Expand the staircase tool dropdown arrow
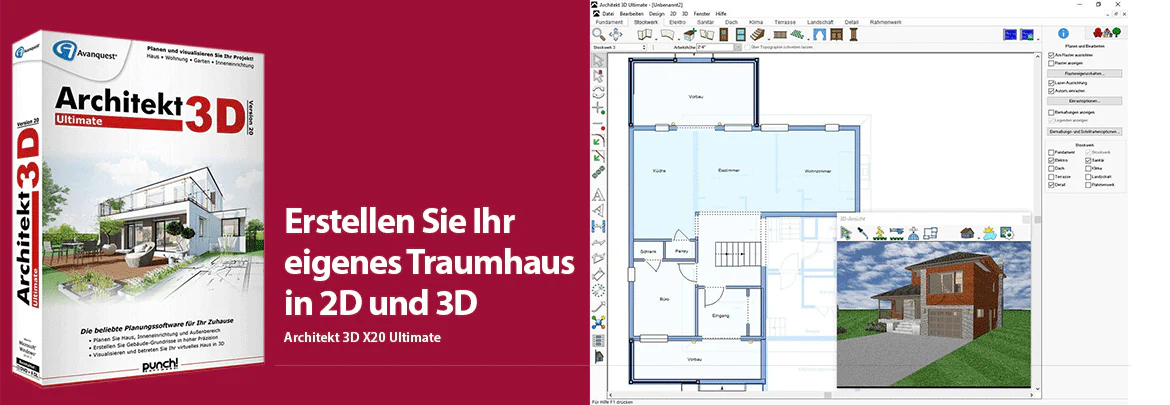Screen dimensions: 1170x405 coord(769,39)
